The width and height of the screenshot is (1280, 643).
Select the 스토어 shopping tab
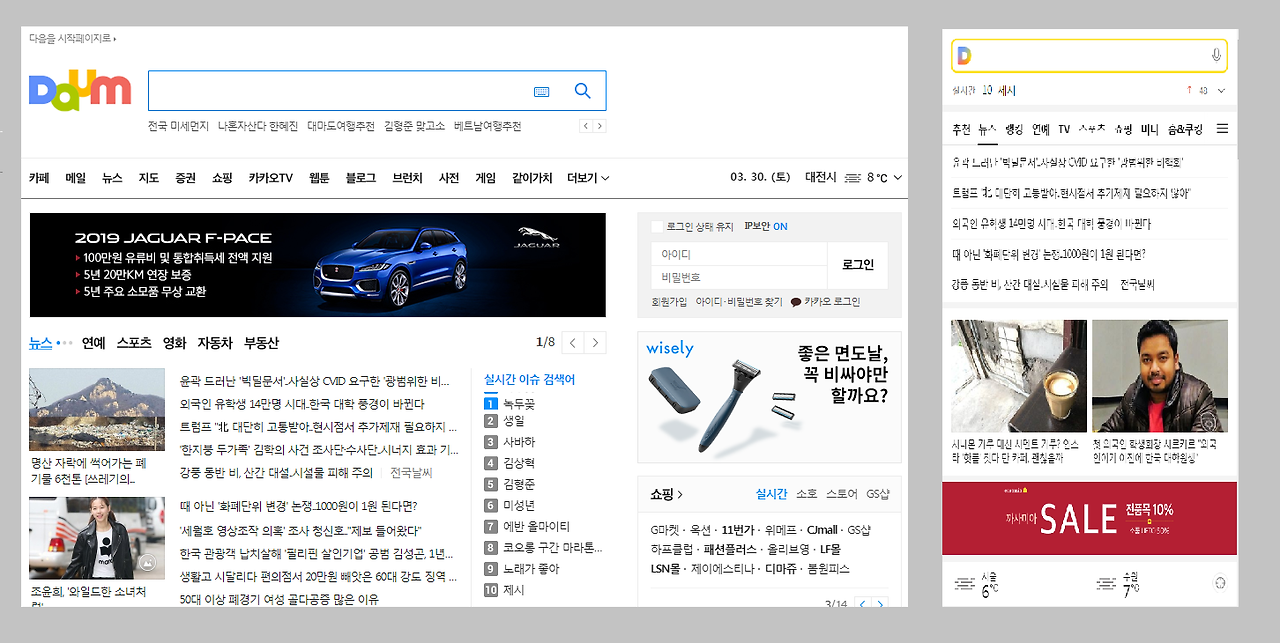click(841, 494)
